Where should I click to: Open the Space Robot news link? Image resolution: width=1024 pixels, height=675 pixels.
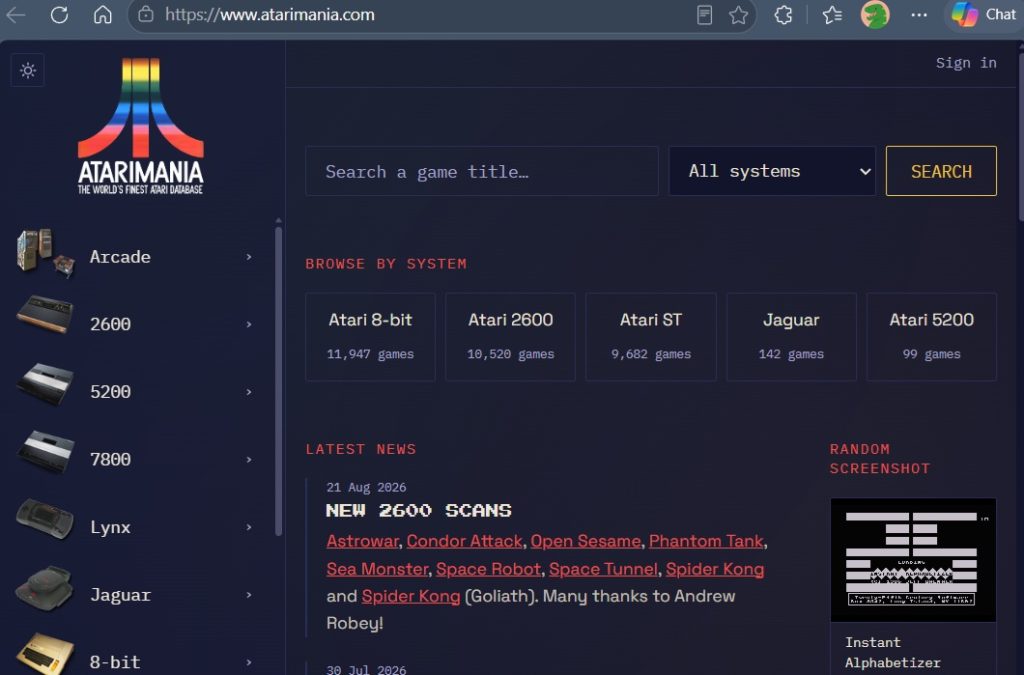(488, 569)
